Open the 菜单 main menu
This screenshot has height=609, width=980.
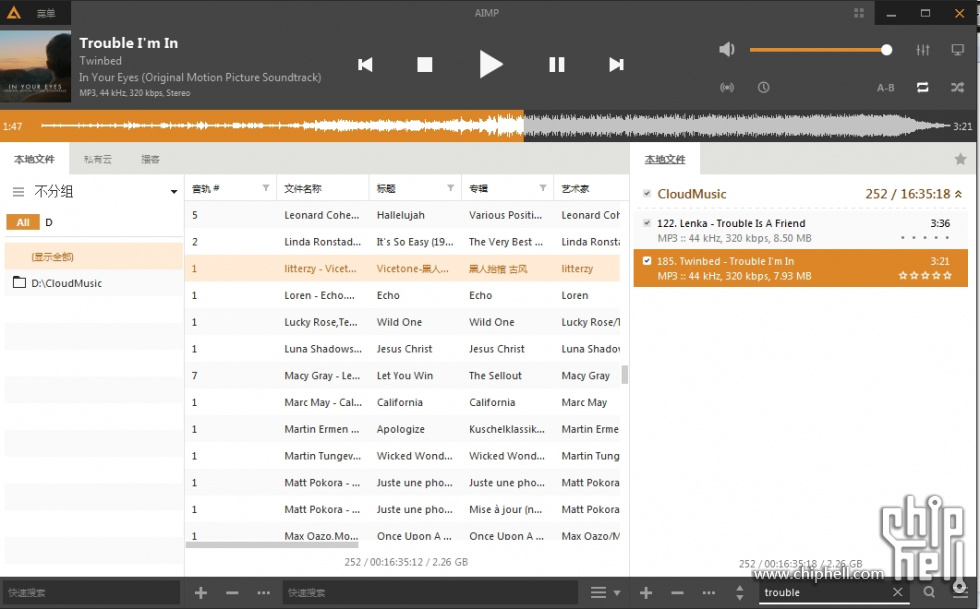46,13
